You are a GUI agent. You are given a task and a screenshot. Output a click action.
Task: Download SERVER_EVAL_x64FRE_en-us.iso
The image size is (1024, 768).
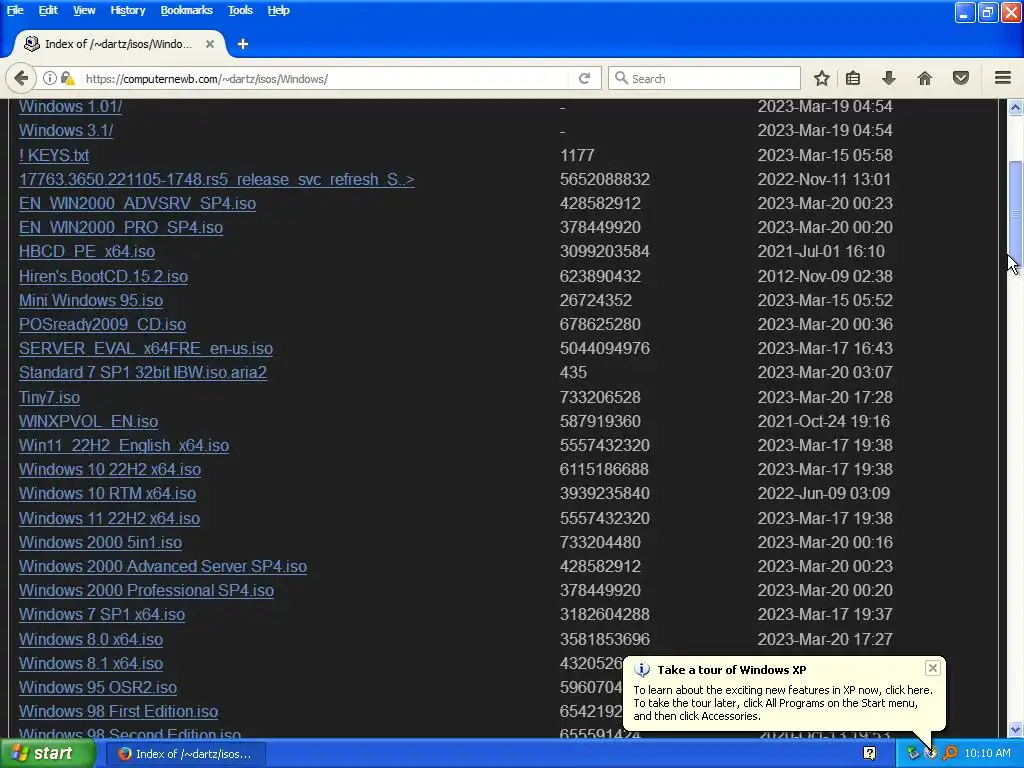point(146,349)
